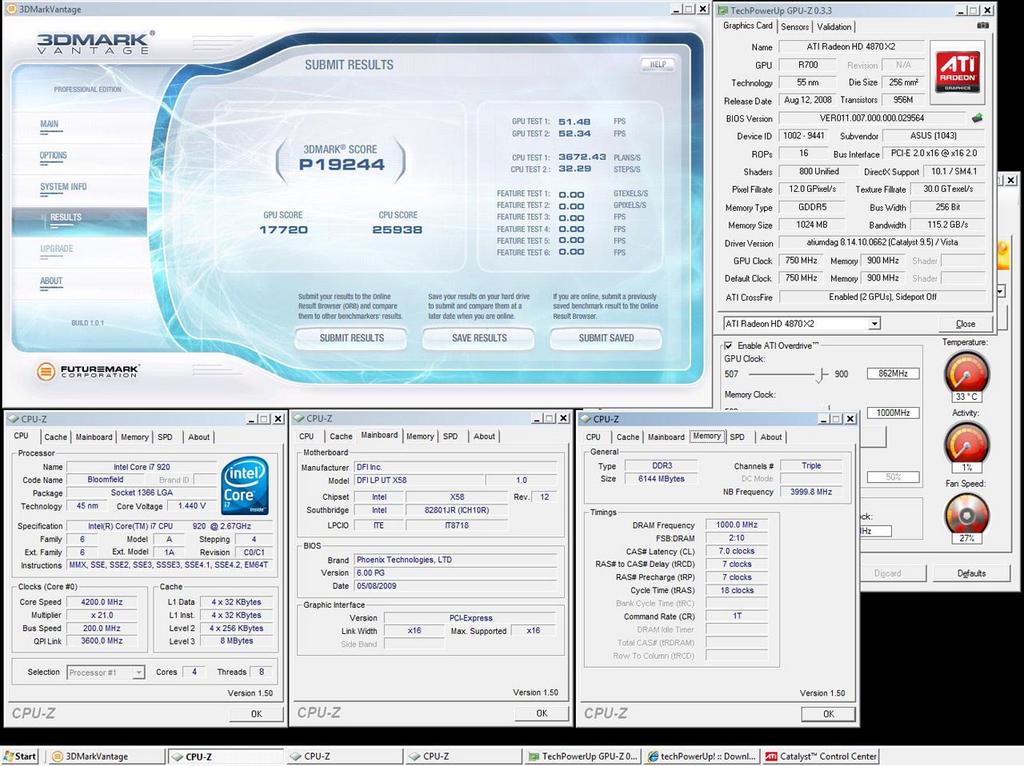1024x766 pixels.
Task: Open Cache tab in CPU-Z CPU window
Action: click(x=56, y=437)
